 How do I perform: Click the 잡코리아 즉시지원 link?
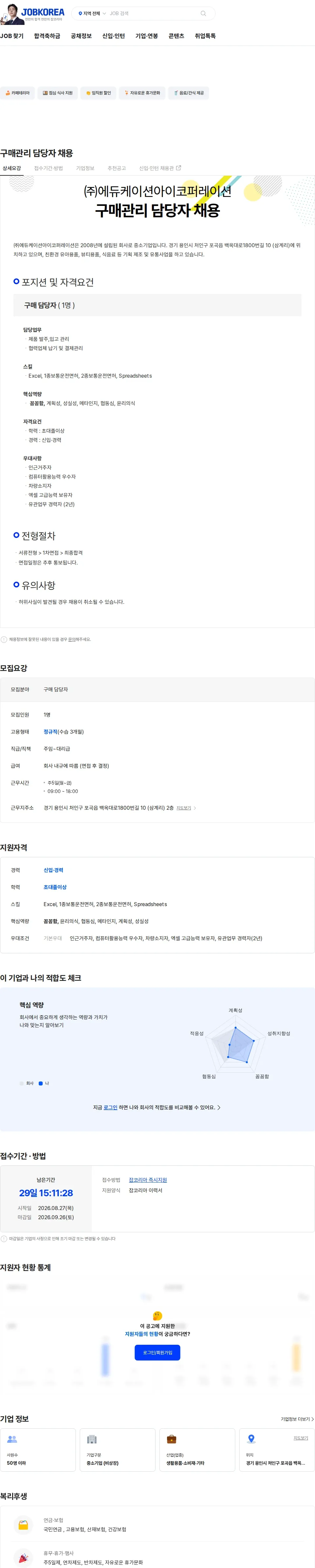click(147, 1180)
